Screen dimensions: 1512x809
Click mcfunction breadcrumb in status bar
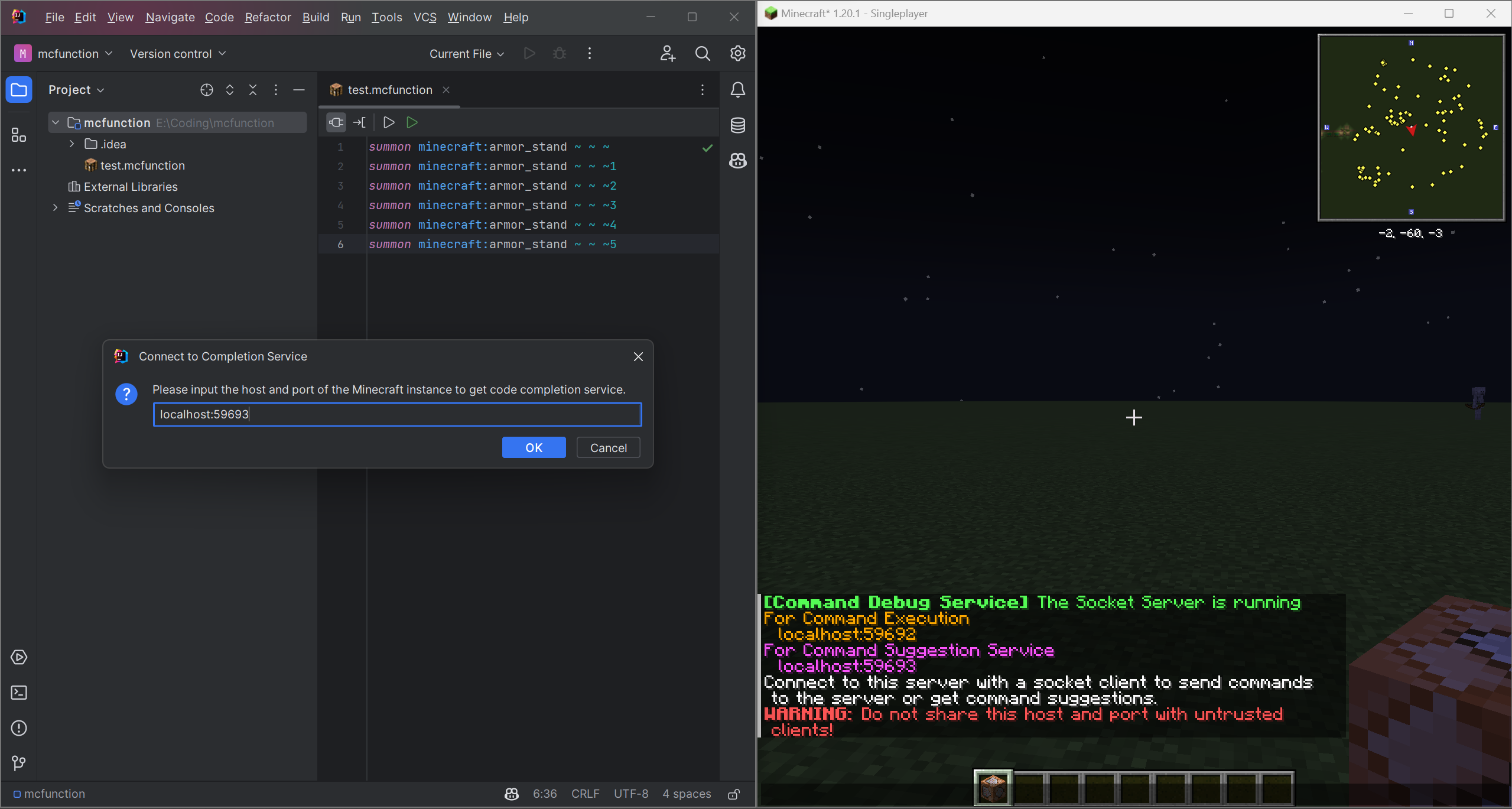pyautogui.click(x=50, y=794)
